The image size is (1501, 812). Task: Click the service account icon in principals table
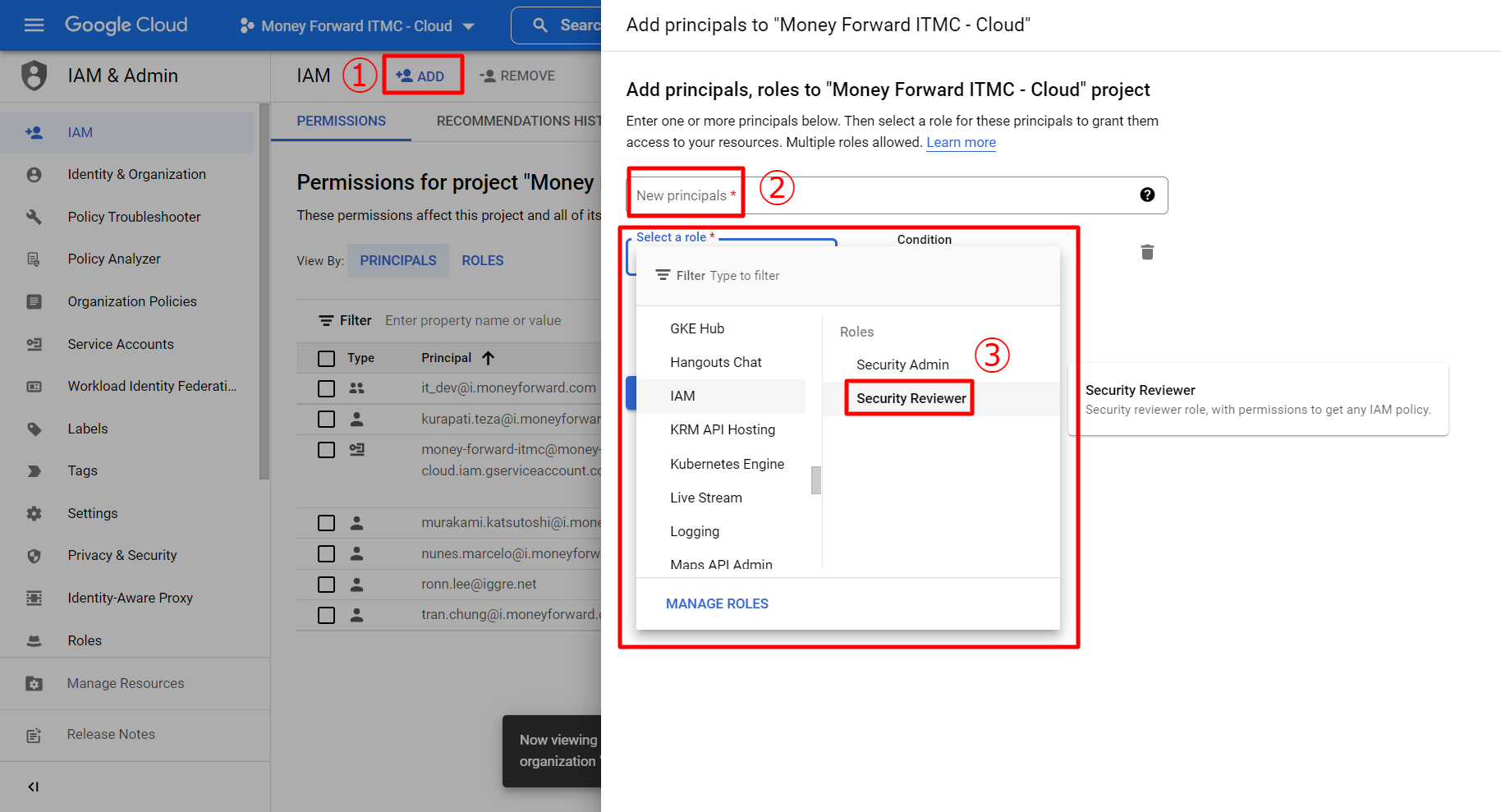coord(356,449)
